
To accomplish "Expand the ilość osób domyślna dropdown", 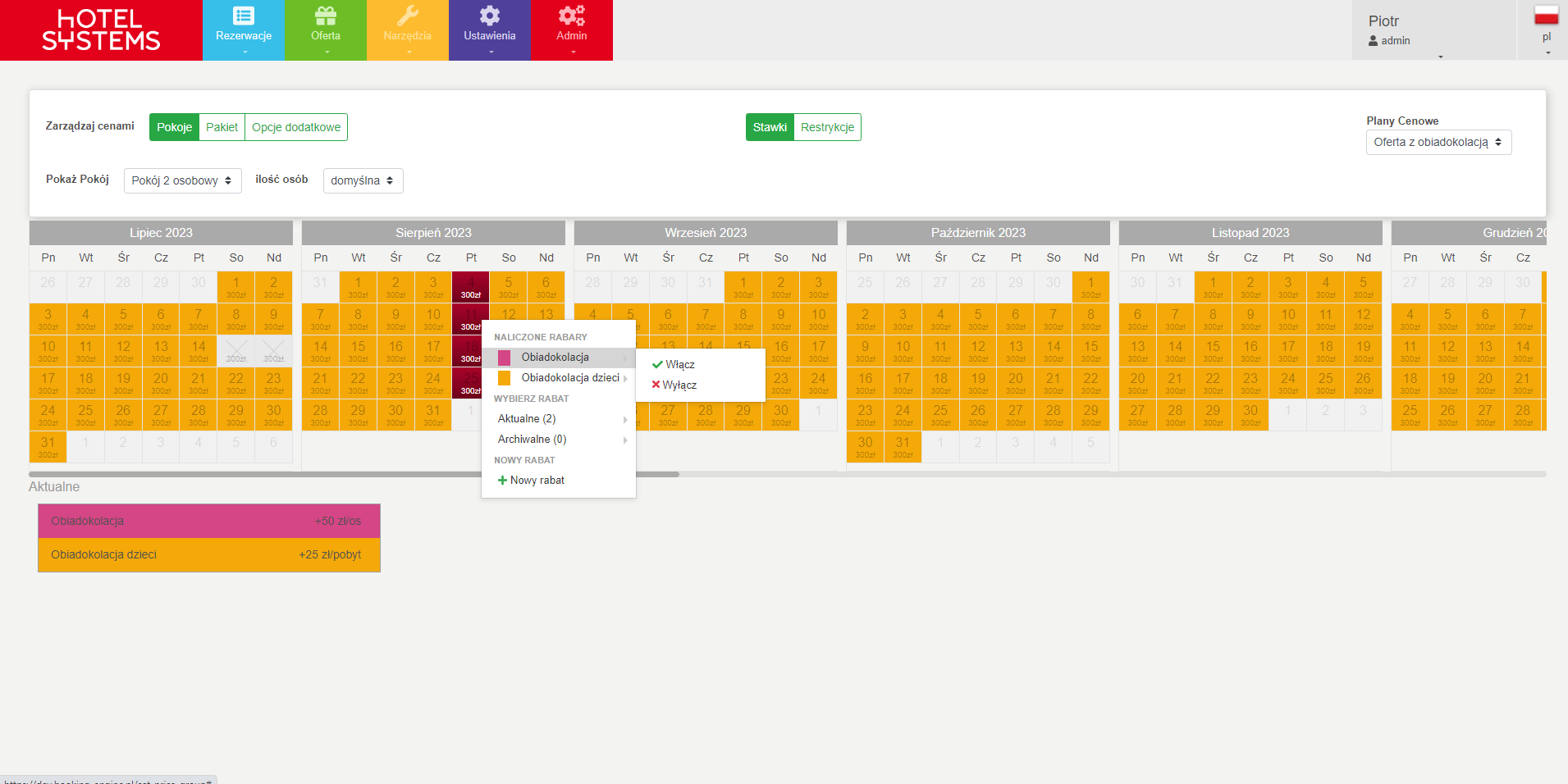I will coord(363,180).
